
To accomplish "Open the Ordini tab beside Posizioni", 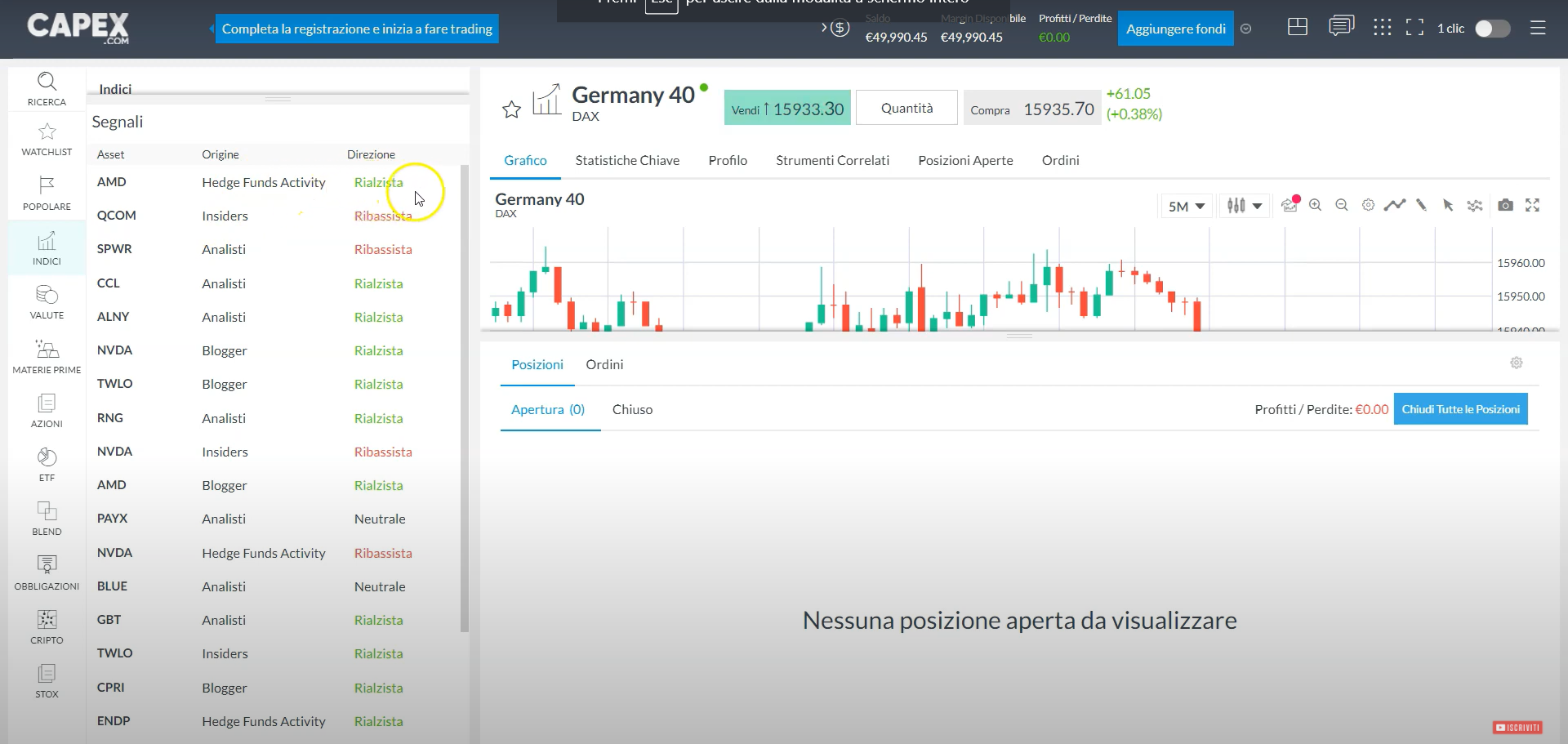I will [604, 364].
